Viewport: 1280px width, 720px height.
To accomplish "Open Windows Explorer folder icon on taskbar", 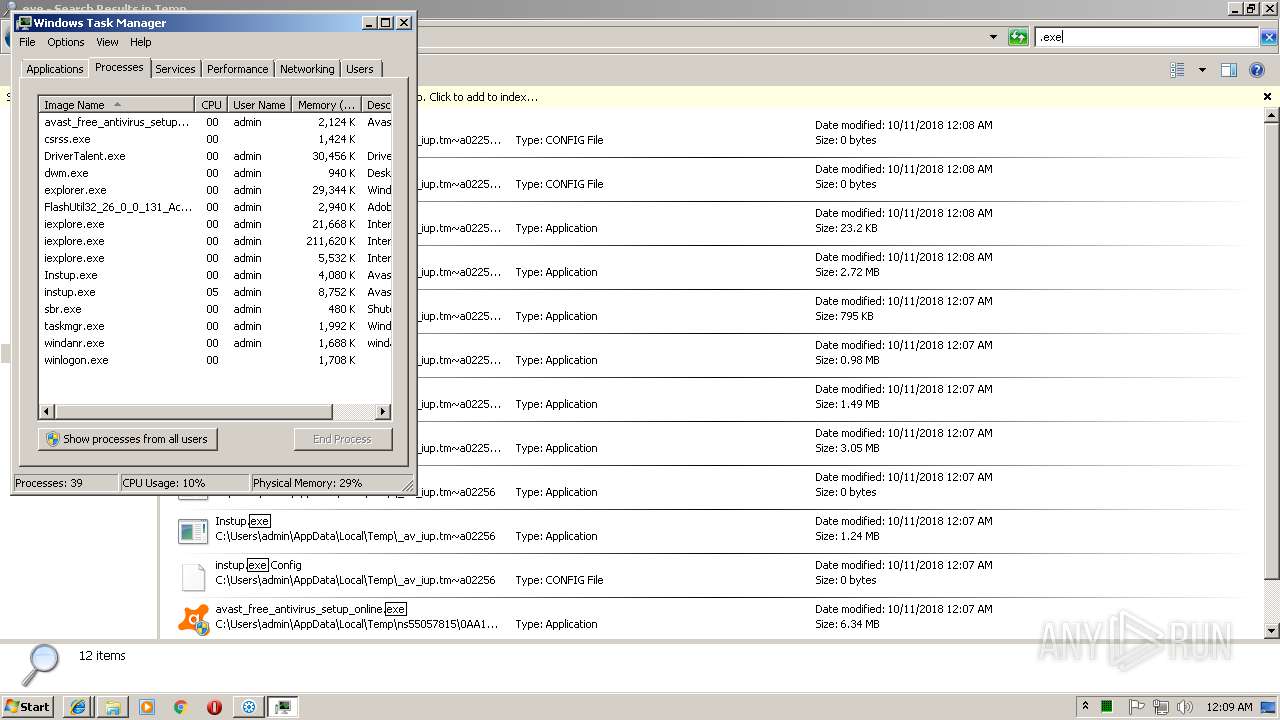I will 112,707.
